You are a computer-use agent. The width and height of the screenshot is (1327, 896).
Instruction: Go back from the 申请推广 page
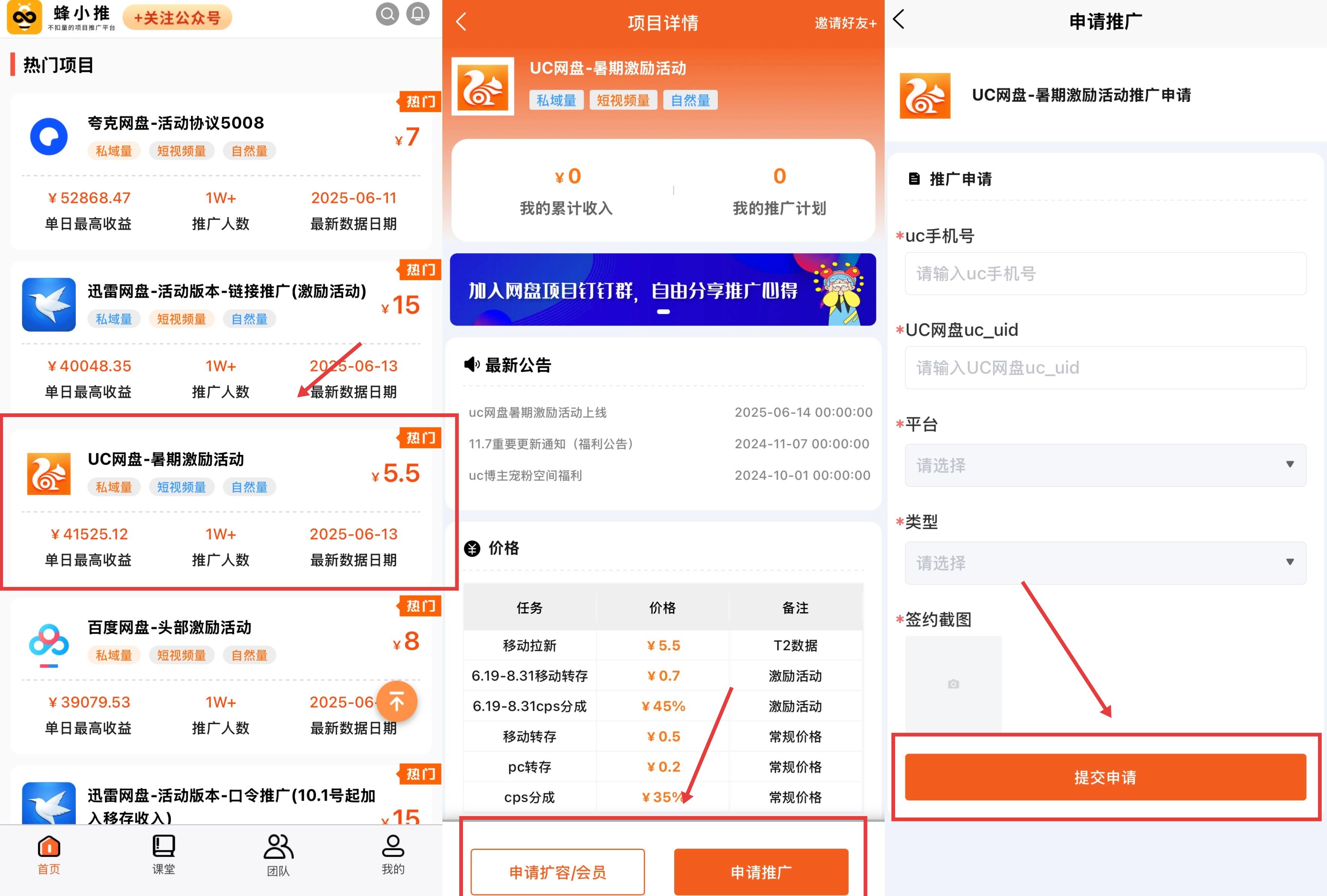pos(899,20)
